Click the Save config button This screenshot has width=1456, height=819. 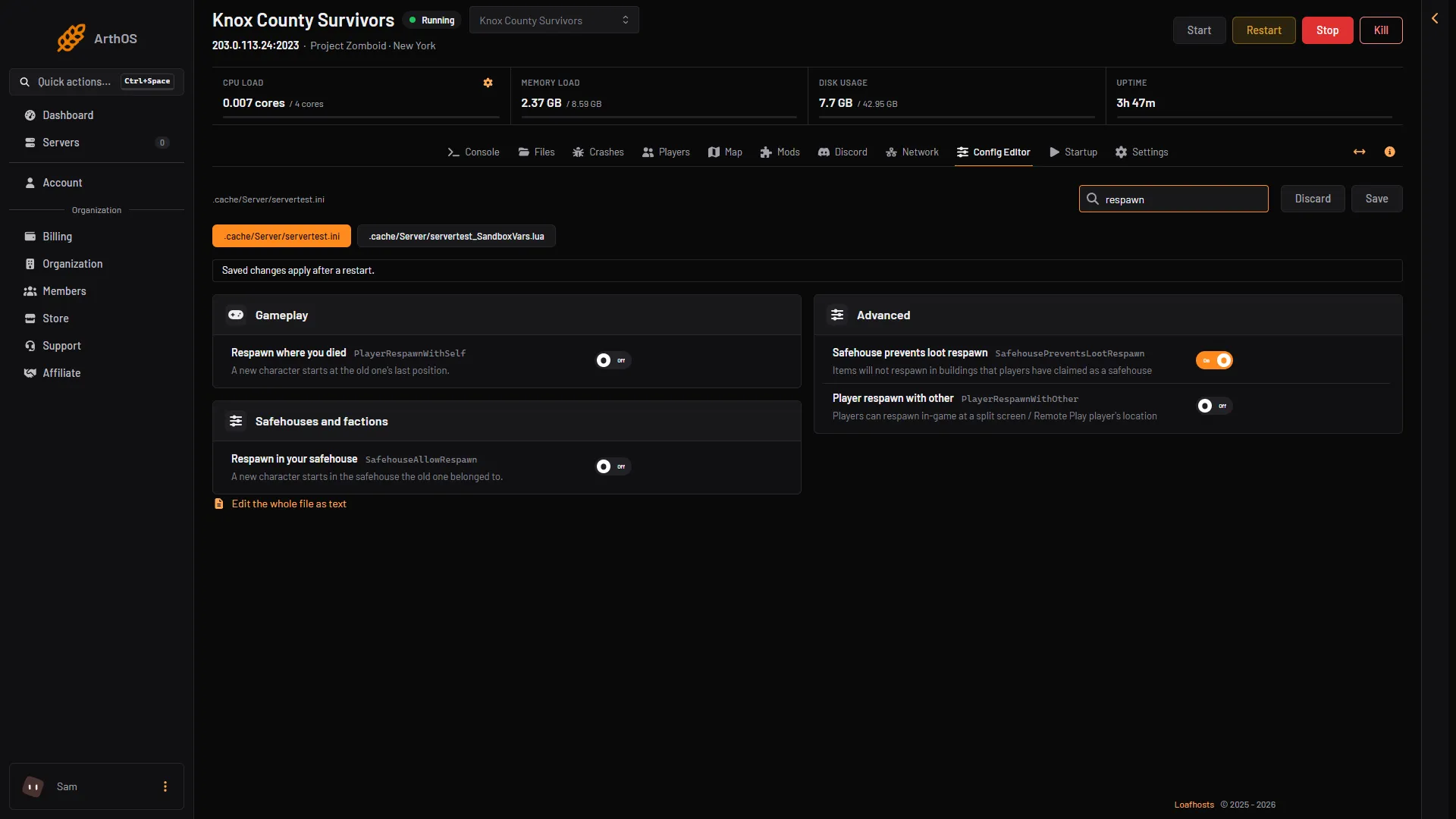coord(1376,199)
